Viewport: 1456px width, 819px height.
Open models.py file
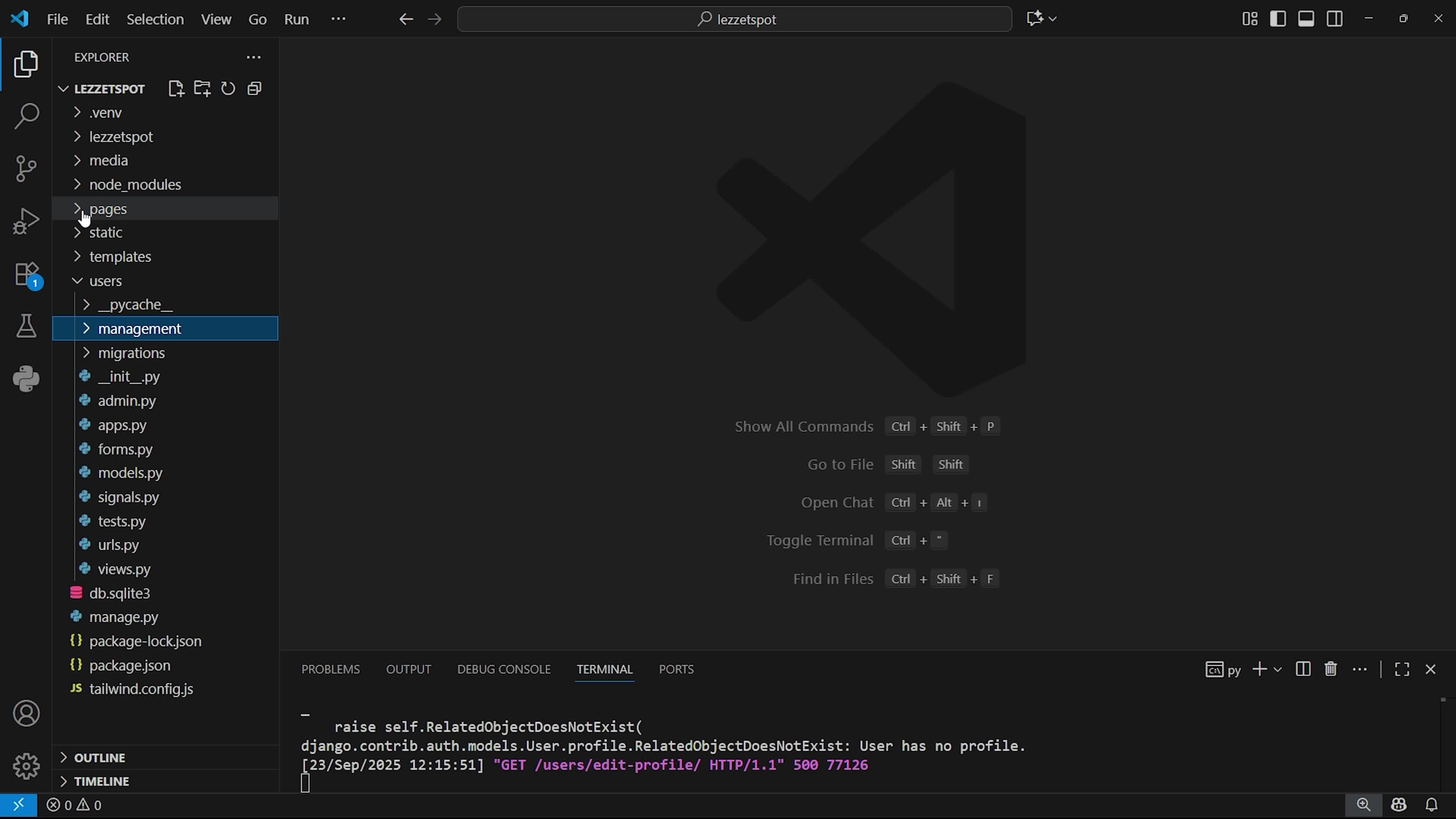(130, 472)
